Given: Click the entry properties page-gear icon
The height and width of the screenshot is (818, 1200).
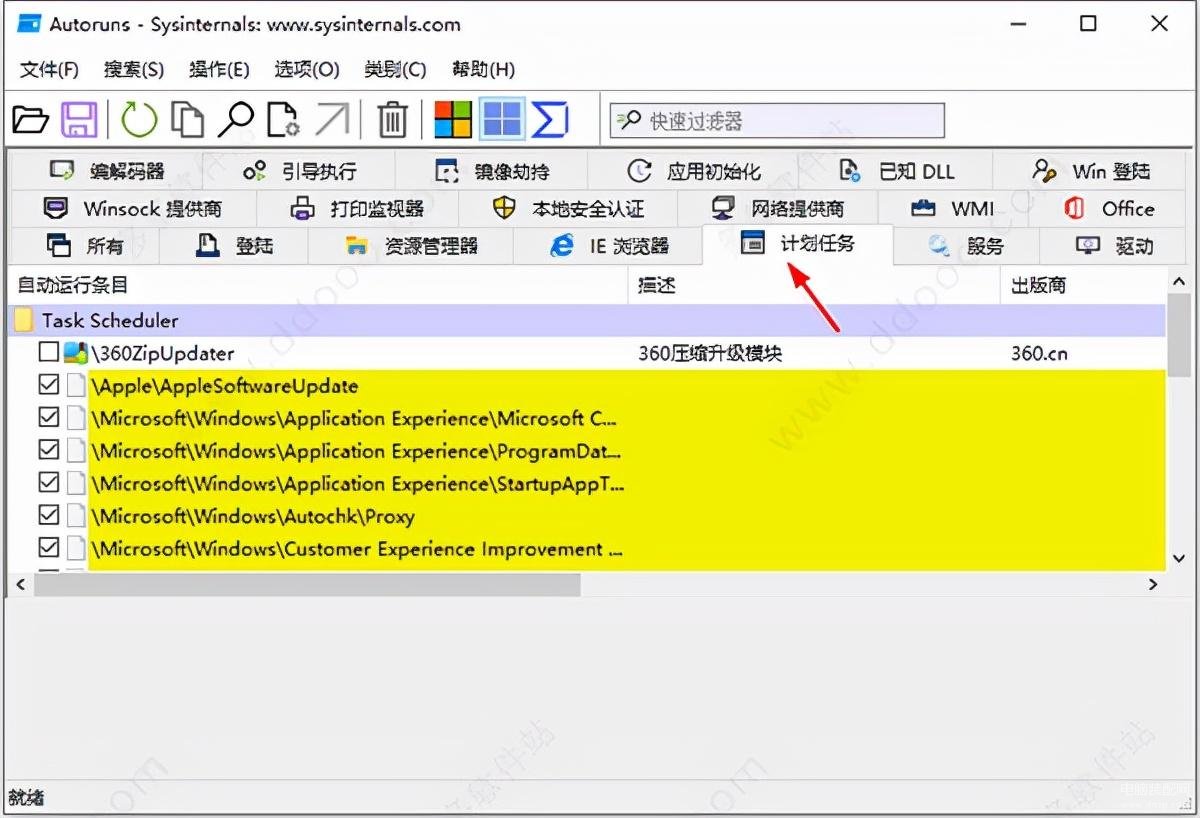Looking at the screenshot, I should [x=285, y=120].
